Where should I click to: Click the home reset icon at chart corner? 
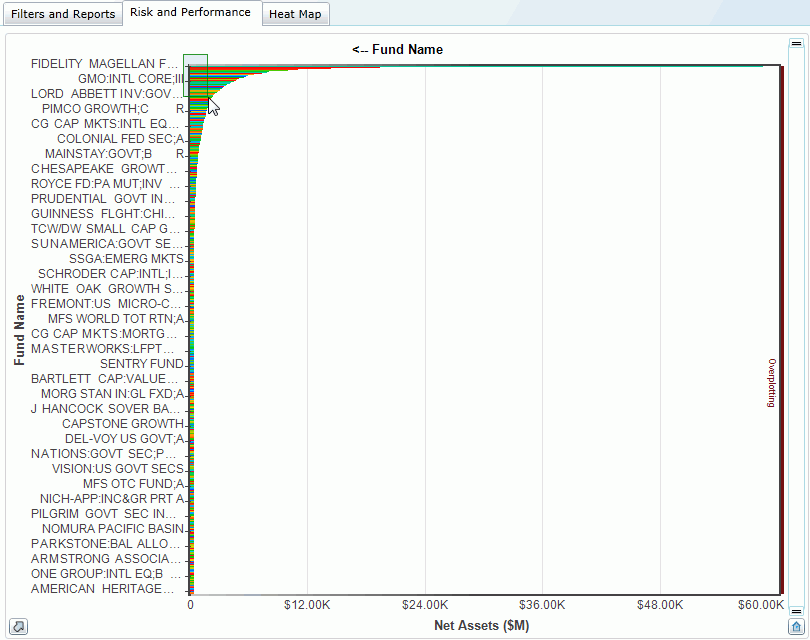(x=796, y=627)
